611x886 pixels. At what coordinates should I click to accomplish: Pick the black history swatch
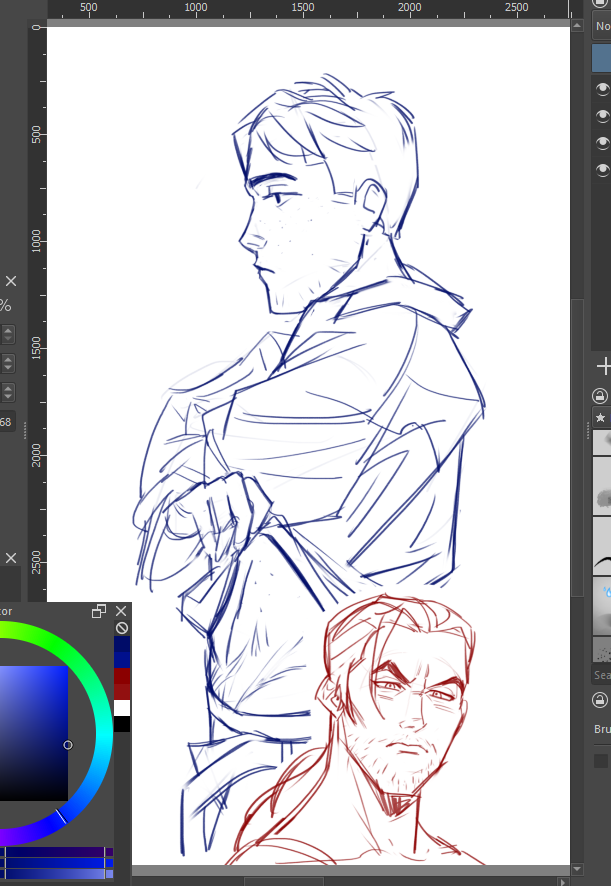pyautogui.click(x=122, y=724)
